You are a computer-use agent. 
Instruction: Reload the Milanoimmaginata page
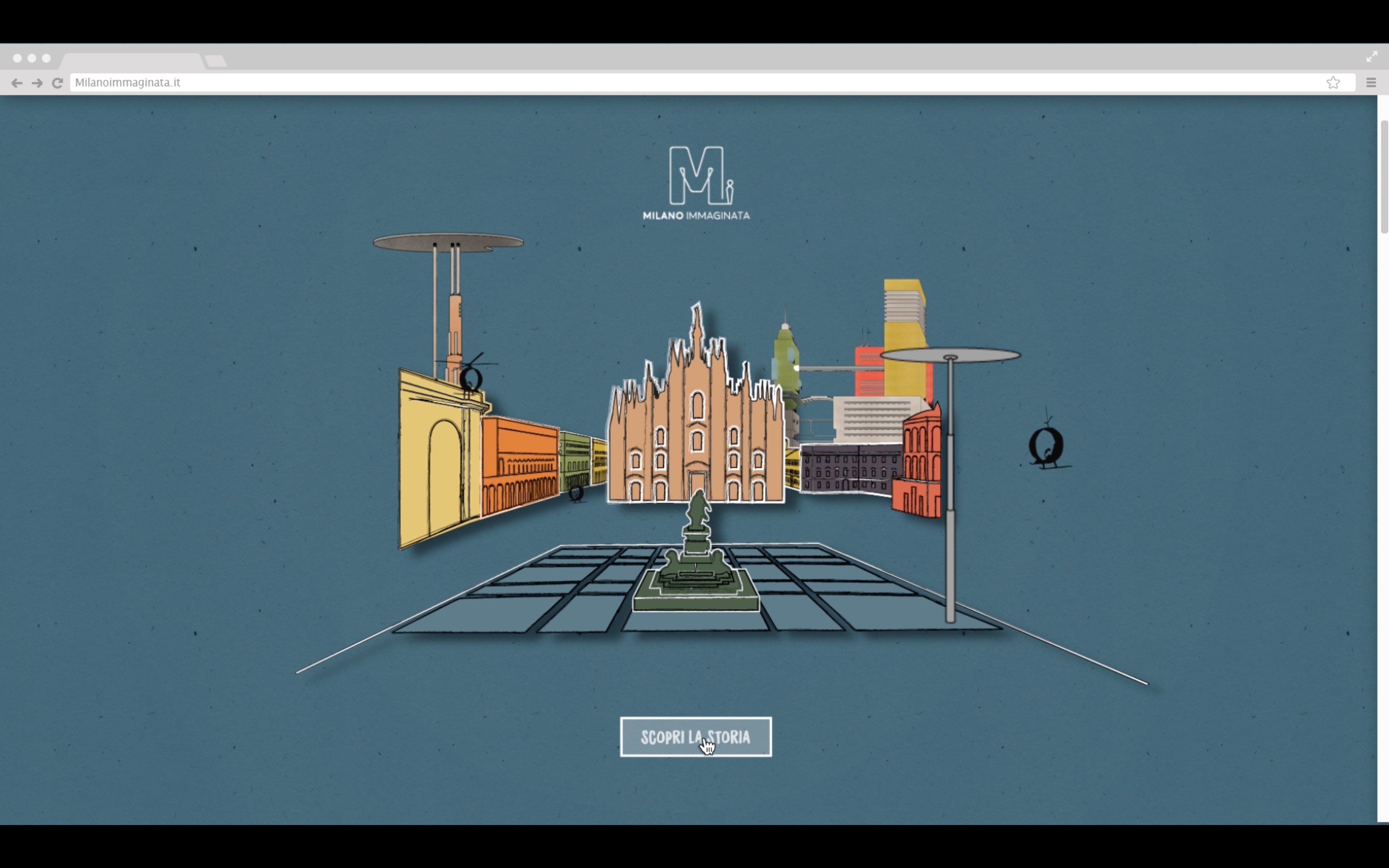pos(57,83)
